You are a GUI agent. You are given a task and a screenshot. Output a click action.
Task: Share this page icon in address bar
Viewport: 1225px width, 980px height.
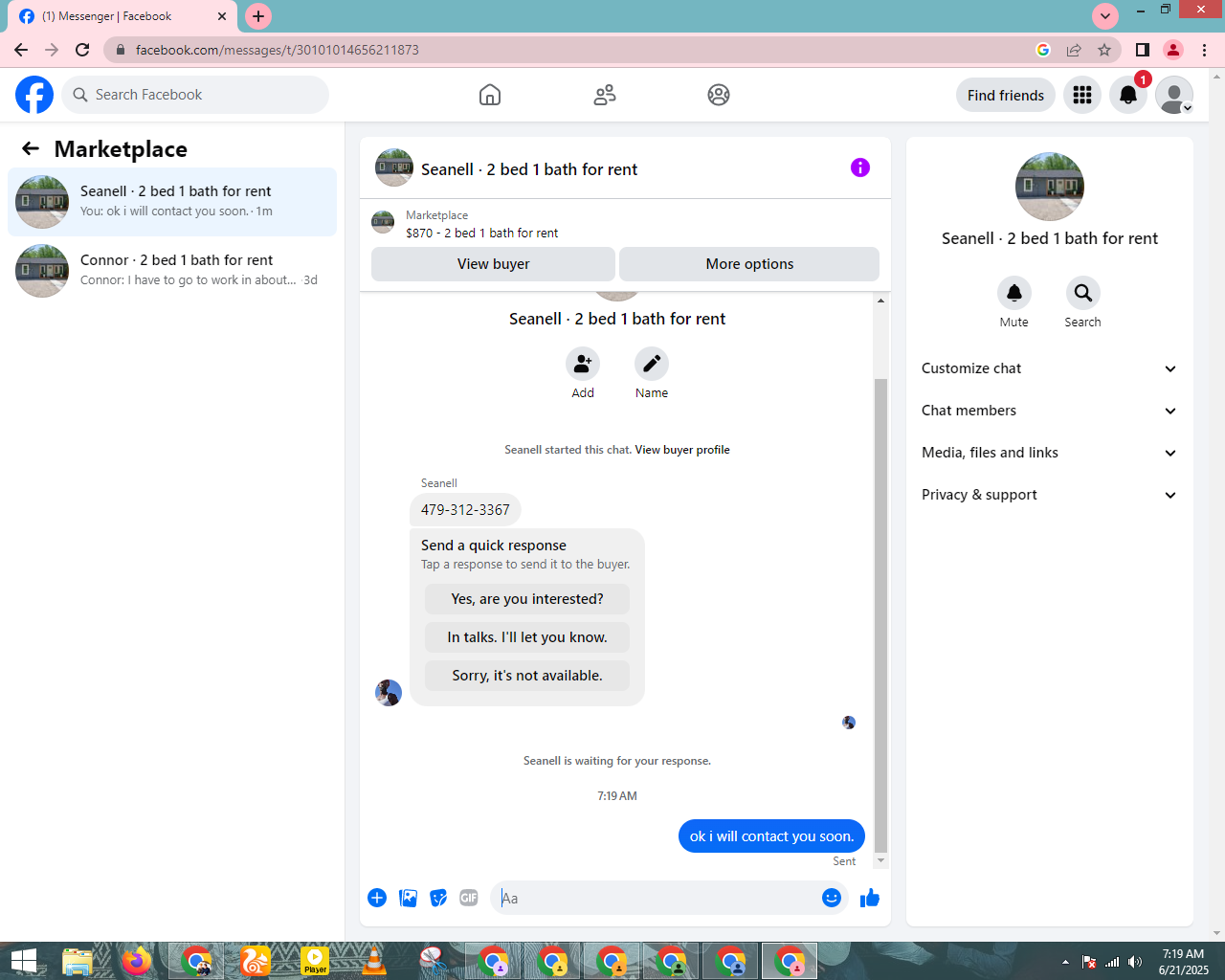(1074, 50)
